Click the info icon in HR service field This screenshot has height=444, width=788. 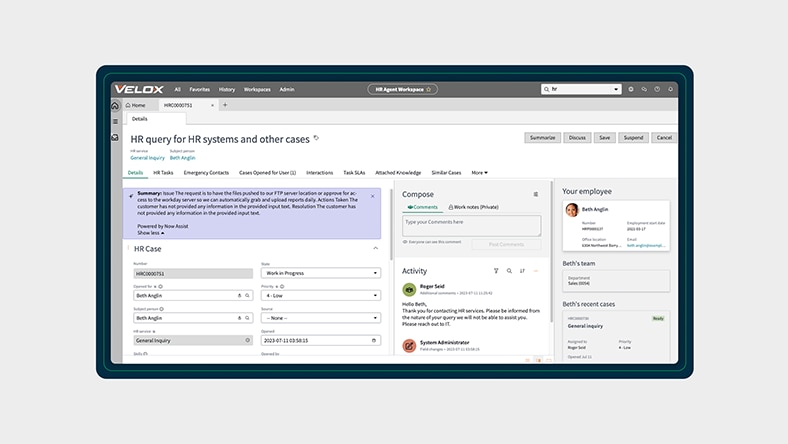click(x=247, y=340)
